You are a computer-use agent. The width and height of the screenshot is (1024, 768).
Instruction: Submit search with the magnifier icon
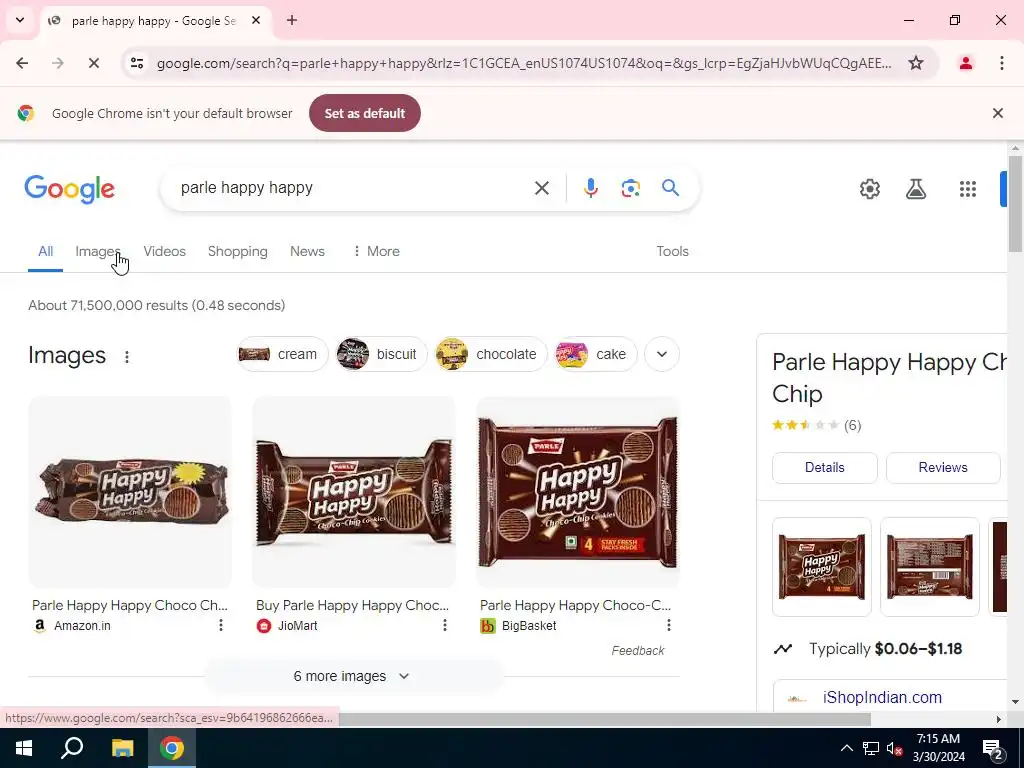click(670, 188)
